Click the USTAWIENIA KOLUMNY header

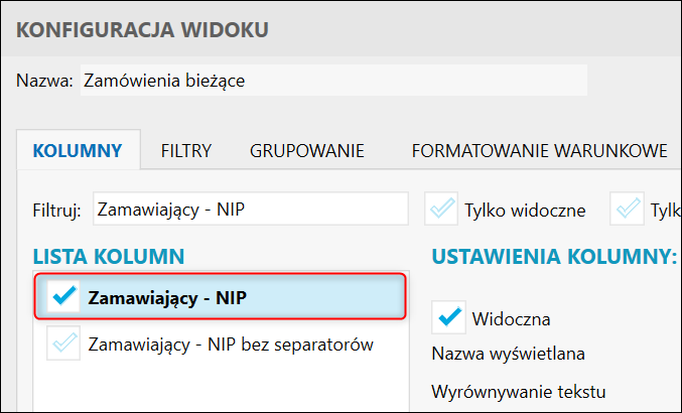pos(554,257)
